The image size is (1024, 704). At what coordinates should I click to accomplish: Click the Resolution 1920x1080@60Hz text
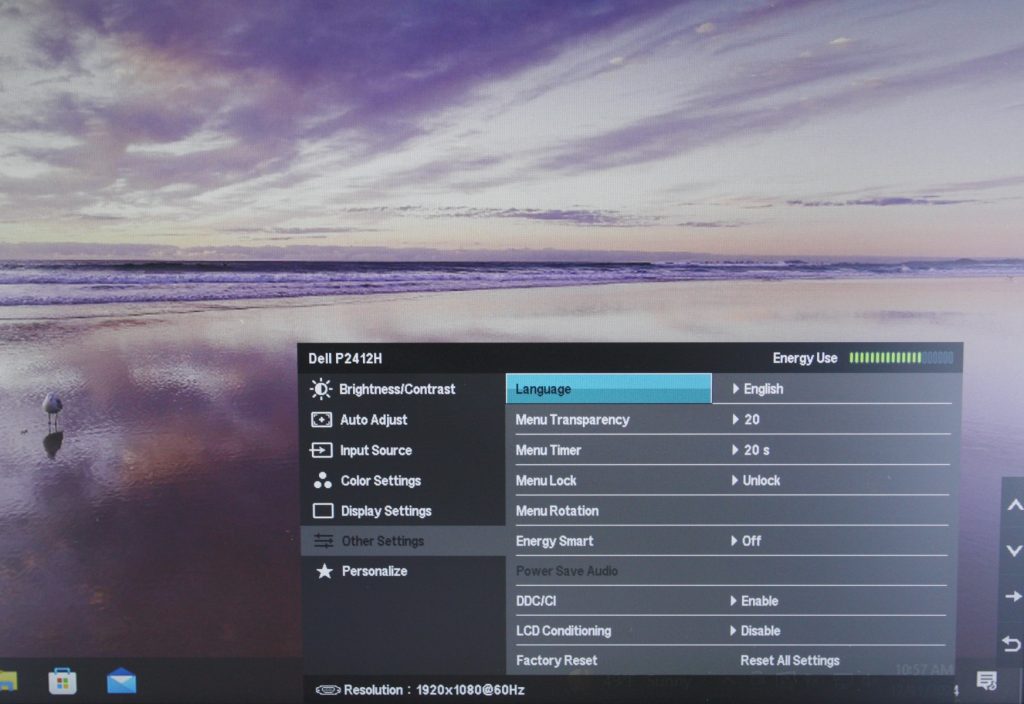(434, 690)
